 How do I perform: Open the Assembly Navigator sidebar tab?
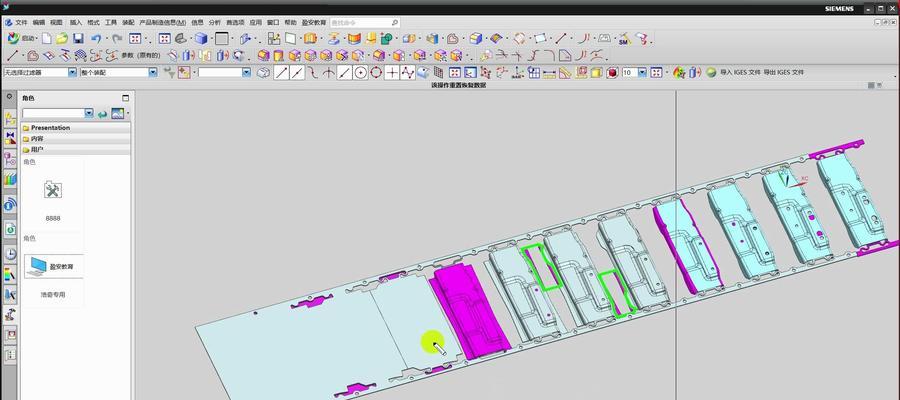click(10, 119)
